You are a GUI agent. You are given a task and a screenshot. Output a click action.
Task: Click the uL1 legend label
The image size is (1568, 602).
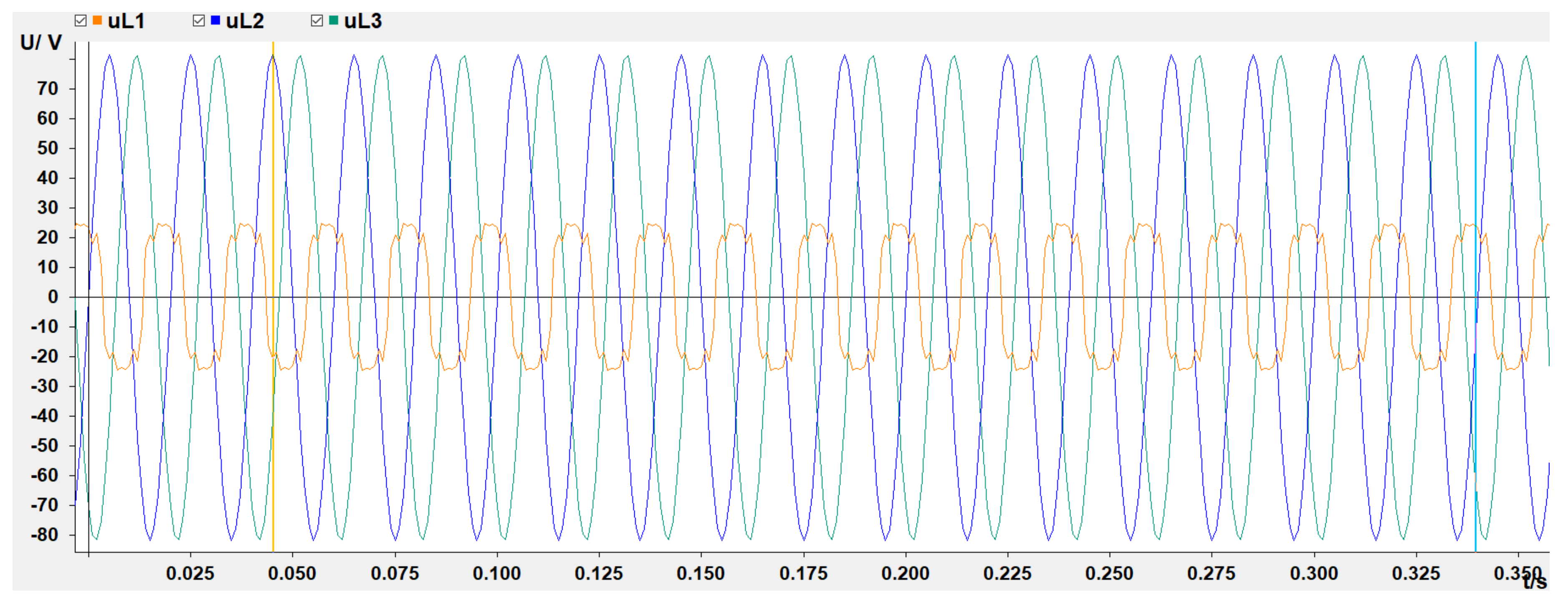(126, 21)
